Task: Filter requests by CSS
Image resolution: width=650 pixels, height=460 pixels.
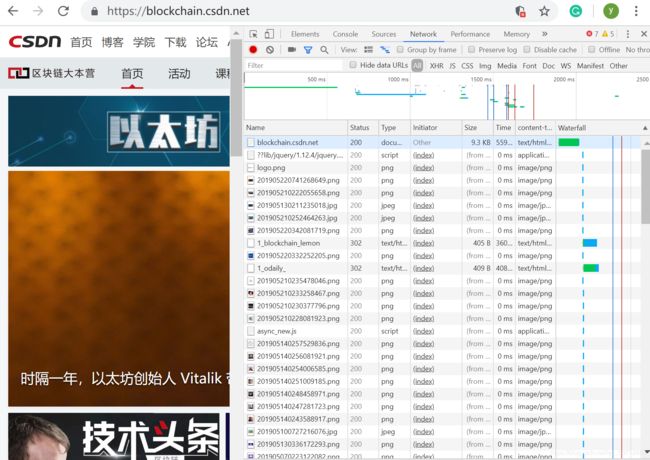Action: point(467,66)
